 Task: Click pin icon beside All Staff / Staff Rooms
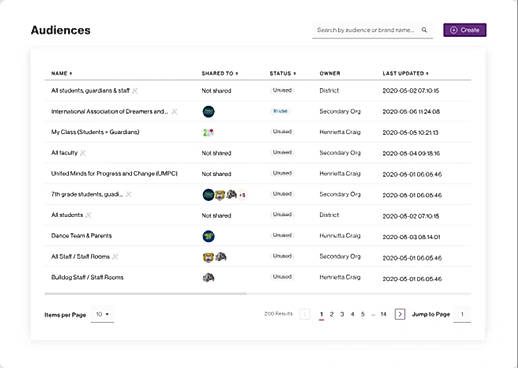point(115,257)
